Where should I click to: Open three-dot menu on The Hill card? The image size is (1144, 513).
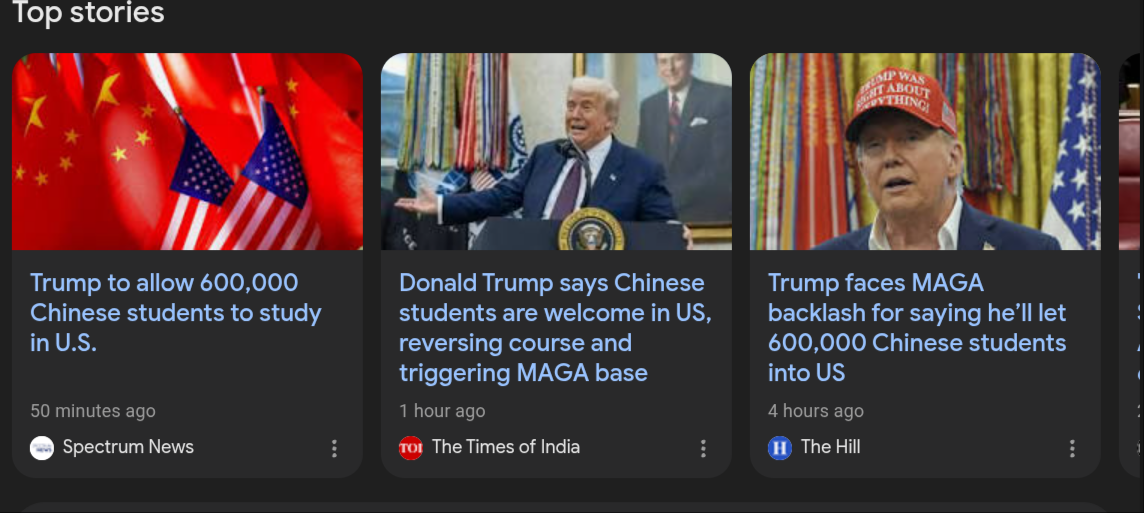(x=1072, y=448)
